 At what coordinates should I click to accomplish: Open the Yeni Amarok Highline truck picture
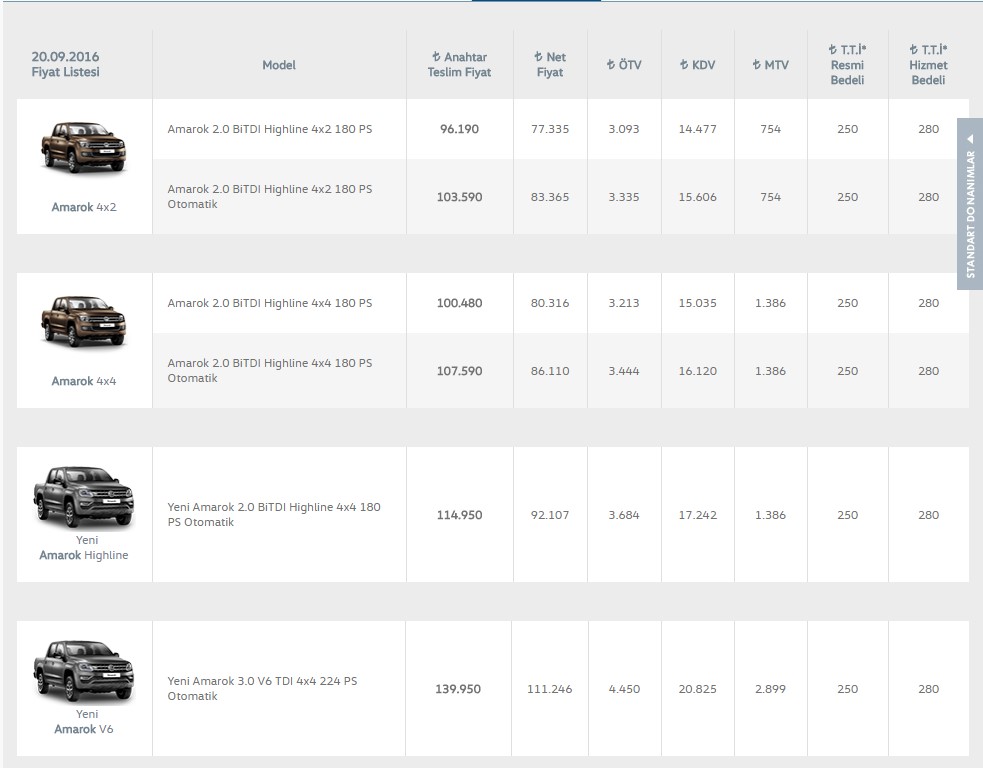pyautogui.click(x=84, y=496)
